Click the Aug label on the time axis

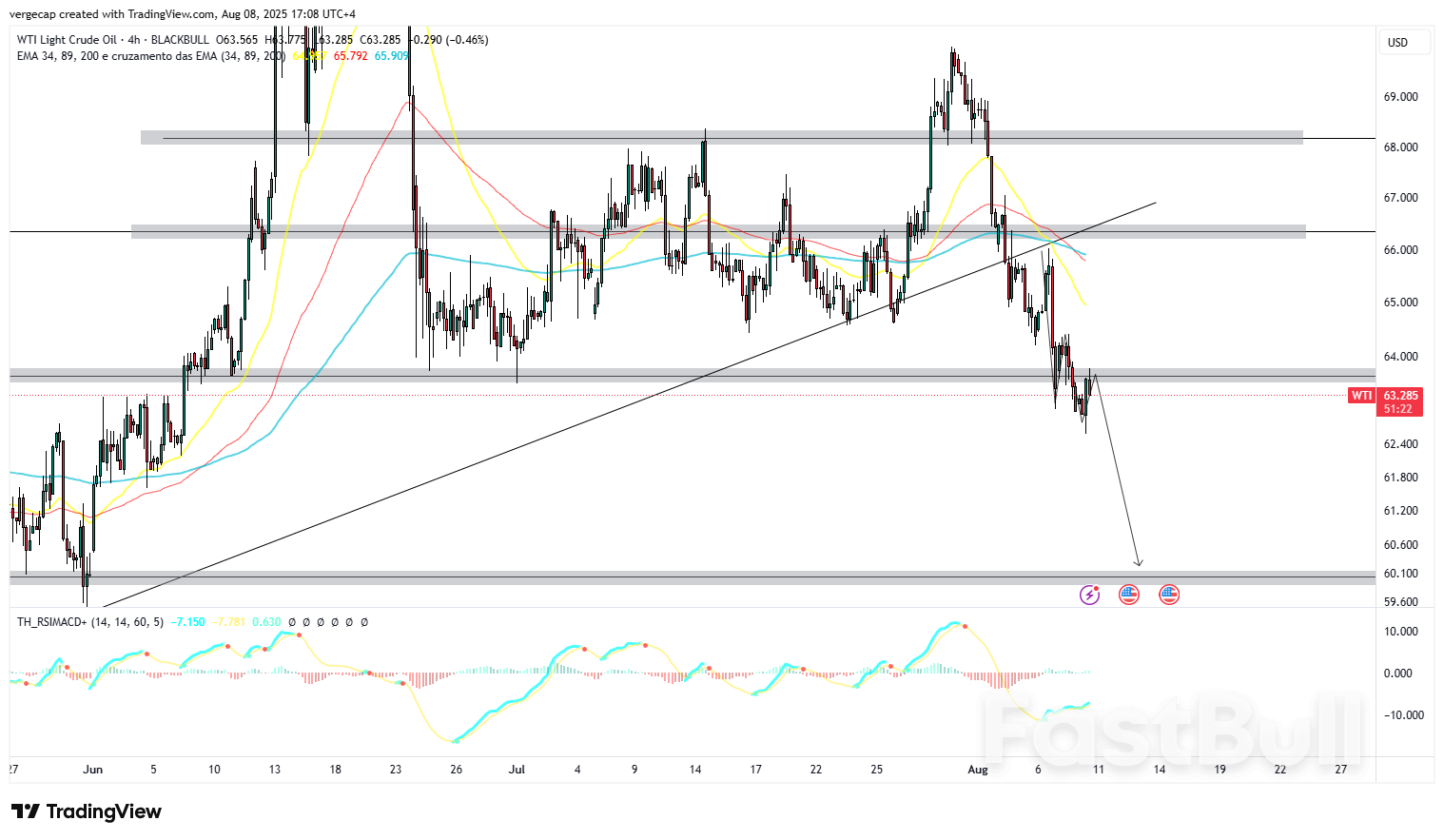(x=977, y=771)
